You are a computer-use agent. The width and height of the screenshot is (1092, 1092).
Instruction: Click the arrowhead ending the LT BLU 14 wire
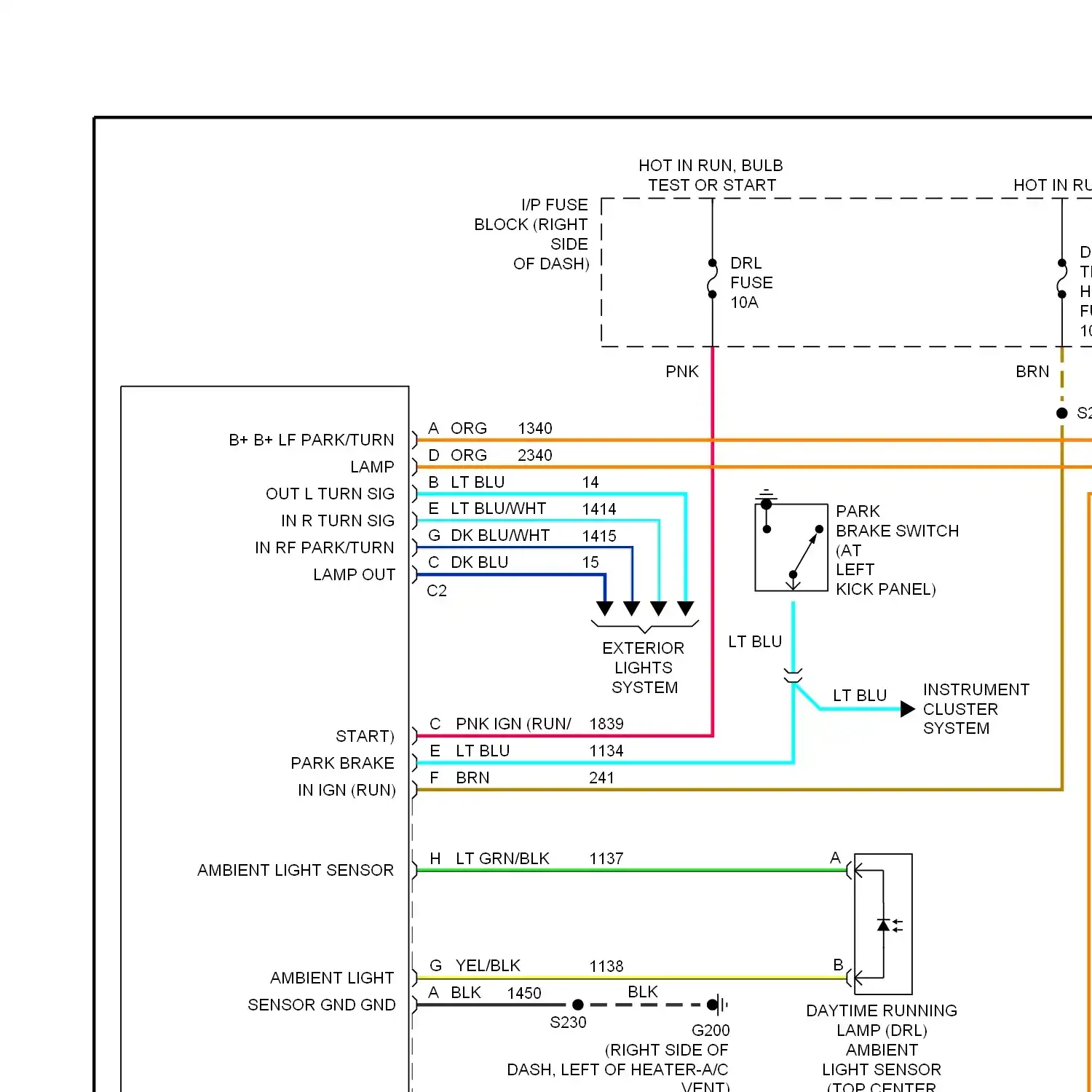685,609
